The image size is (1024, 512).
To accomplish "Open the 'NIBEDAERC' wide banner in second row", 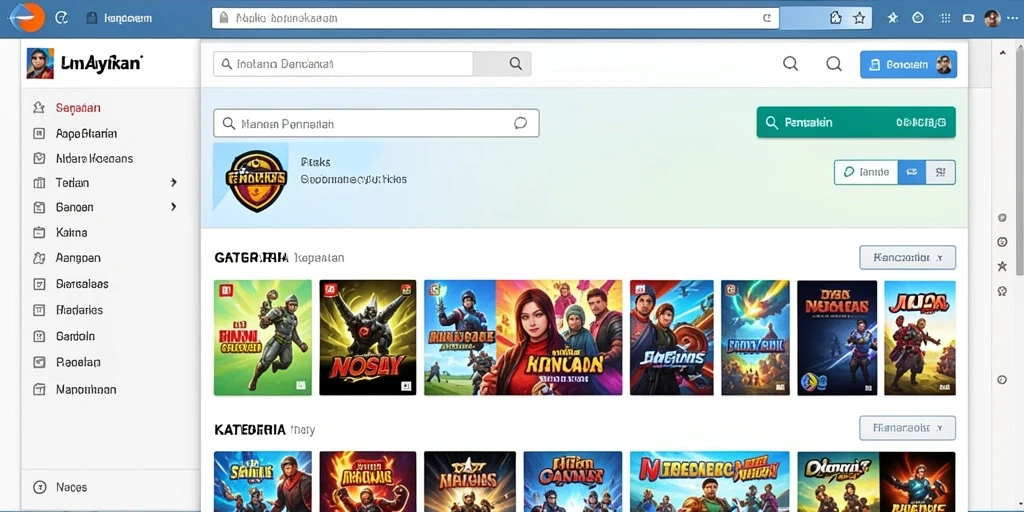I will 709,481.
